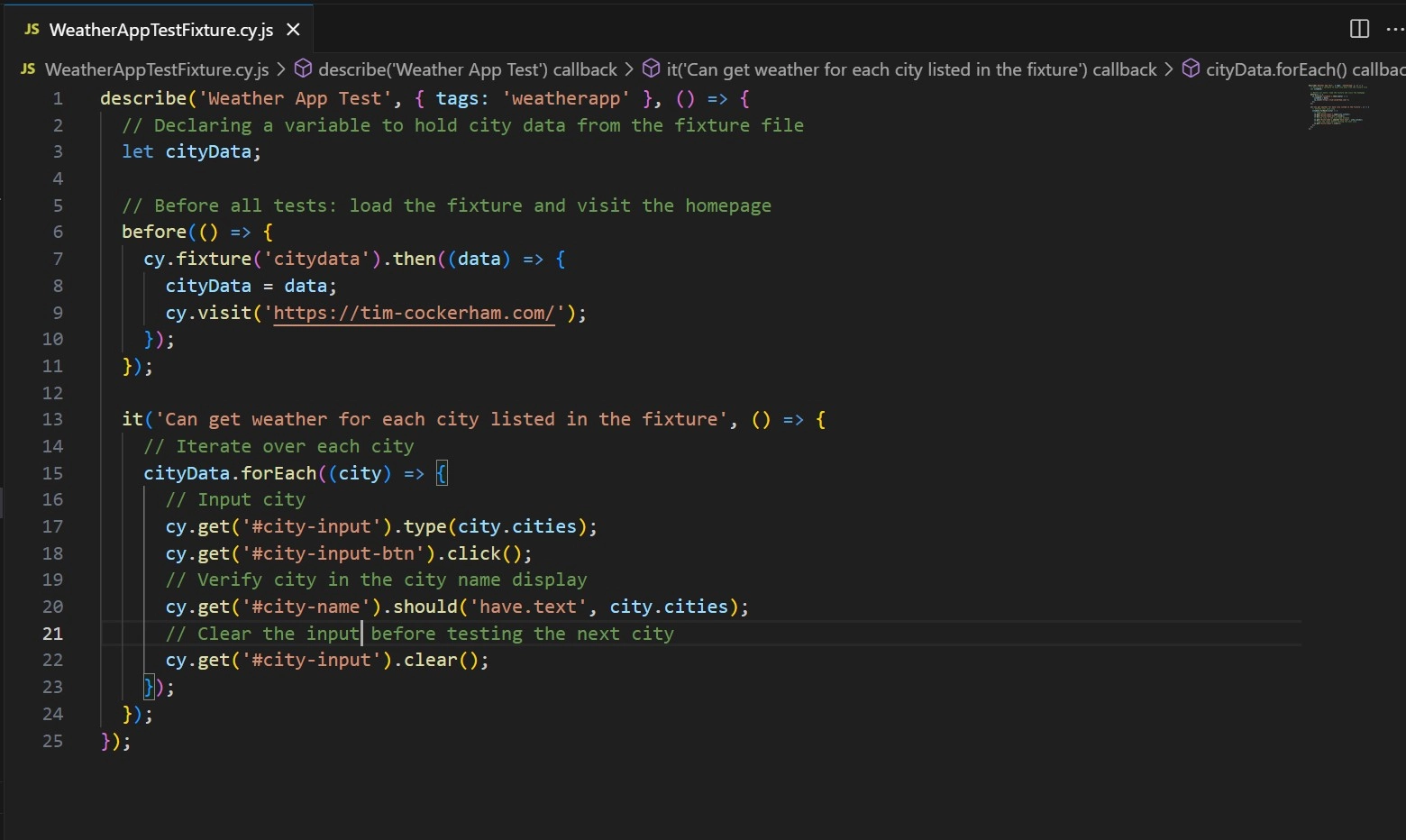Click the Split Editor Right icon
Screen dimensions: 1406x840
1359,29
